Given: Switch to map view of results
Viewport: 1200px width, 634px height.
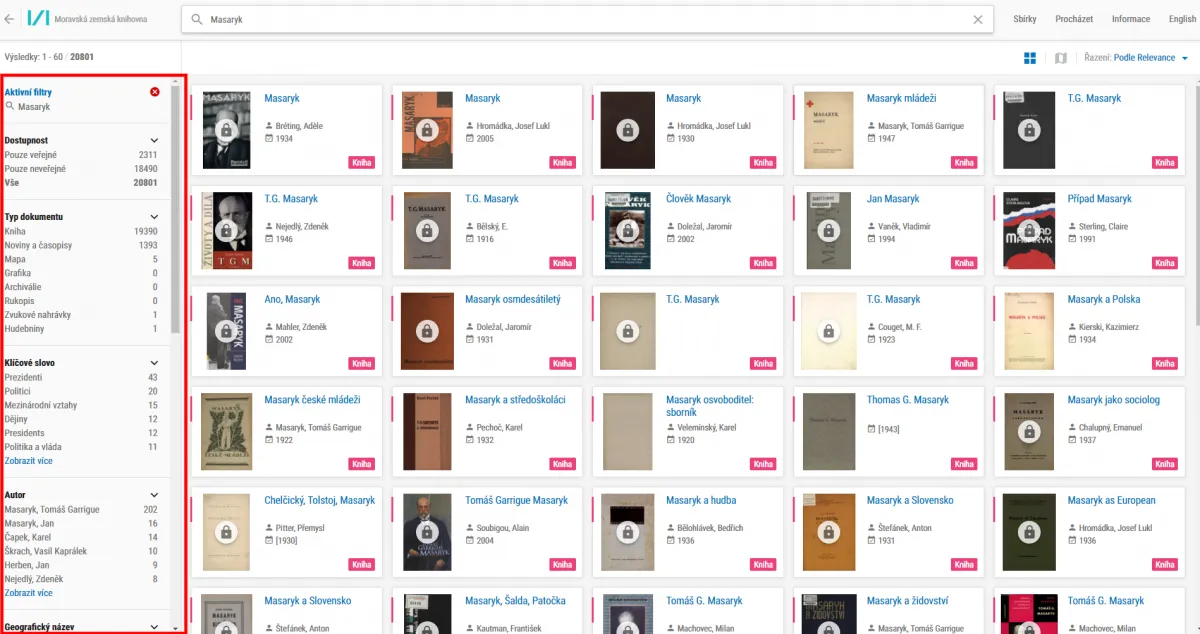Looking at the screenshot, I should (x=1061, y=58).
